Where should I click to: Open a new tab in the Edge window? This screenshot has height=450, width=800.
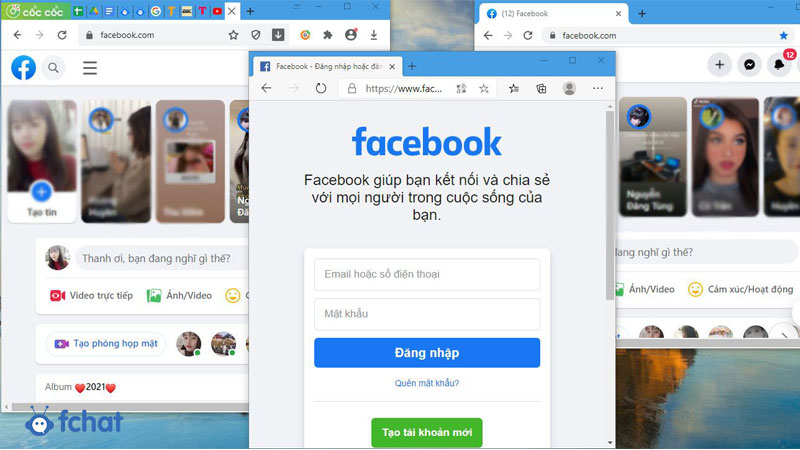pos(412,66)
